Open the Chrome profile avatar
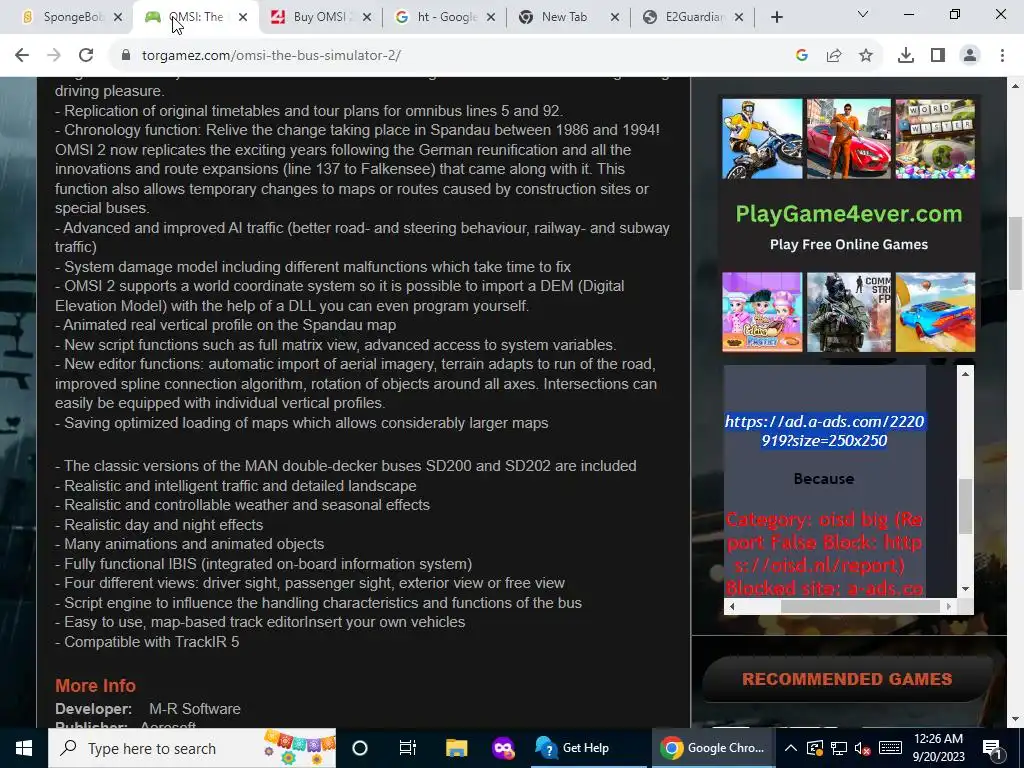Viewport: 1024px width, 768px height. coord(970,56)
